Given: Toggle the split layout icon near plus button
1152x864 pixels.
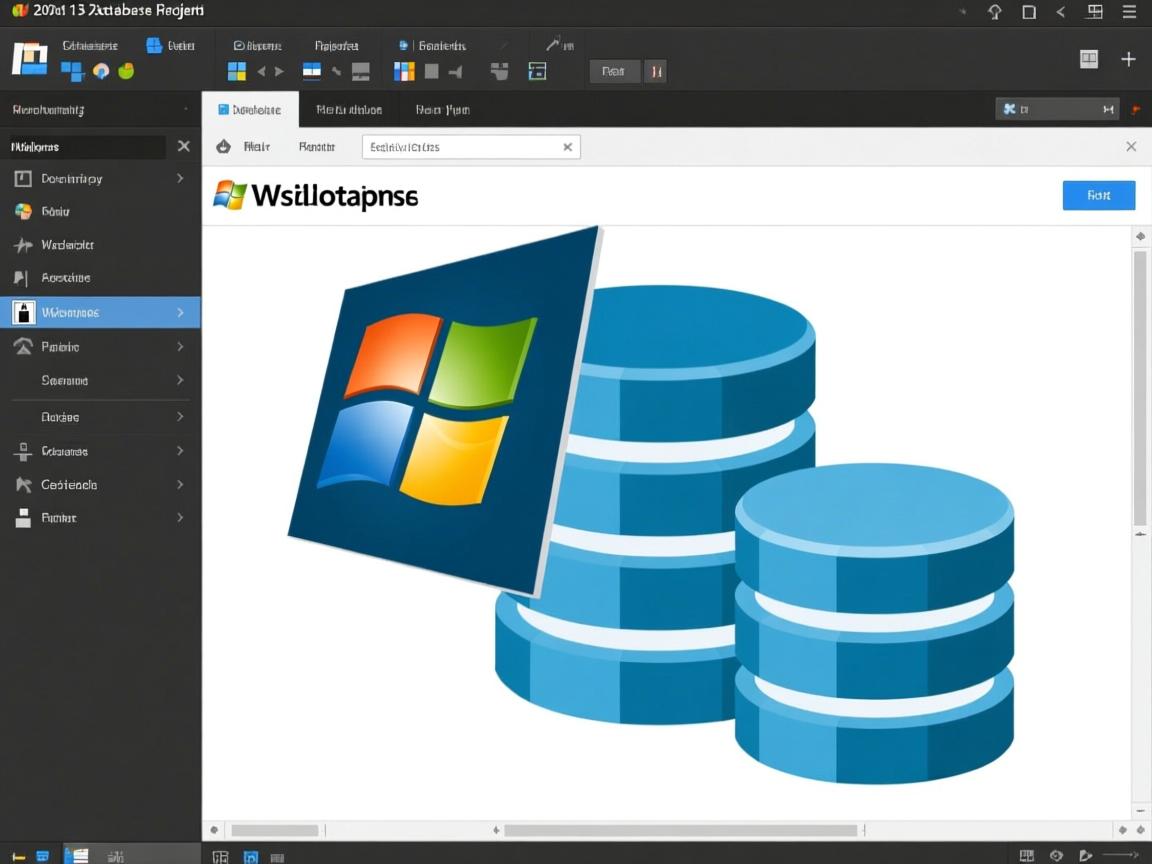Looking at the screenshot, I should (1089, 59).
